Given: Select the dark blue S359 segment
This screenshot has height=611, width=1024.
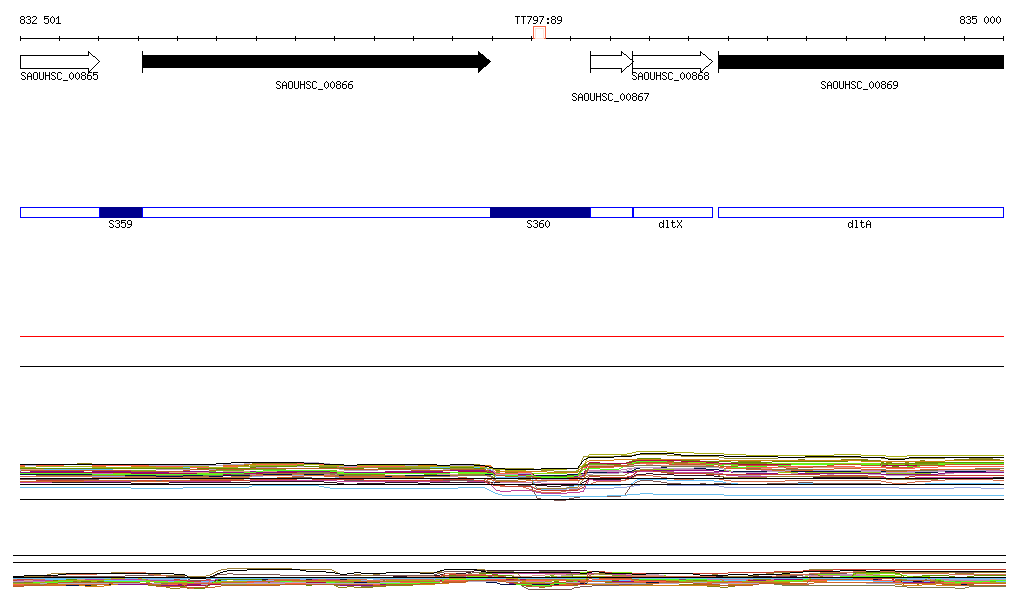Looking at the screenshot, I should [x=121, y=212].
